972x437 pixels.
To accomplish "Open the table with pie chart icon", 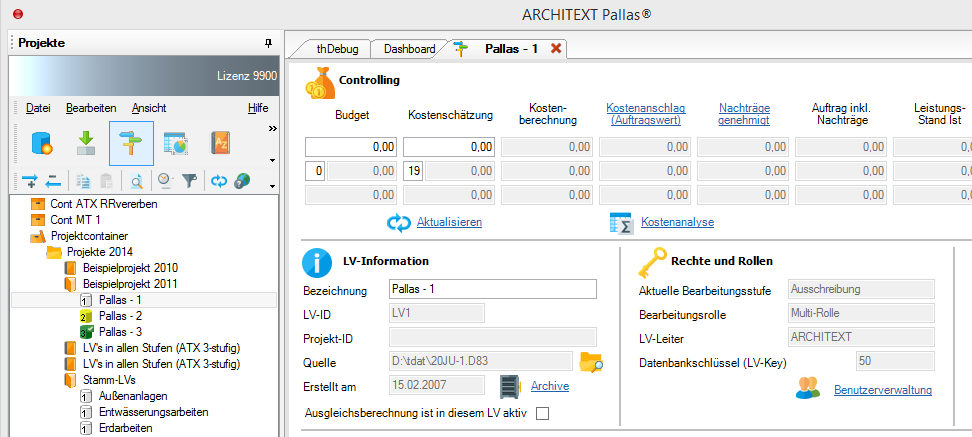I will (x=176, y=143).
